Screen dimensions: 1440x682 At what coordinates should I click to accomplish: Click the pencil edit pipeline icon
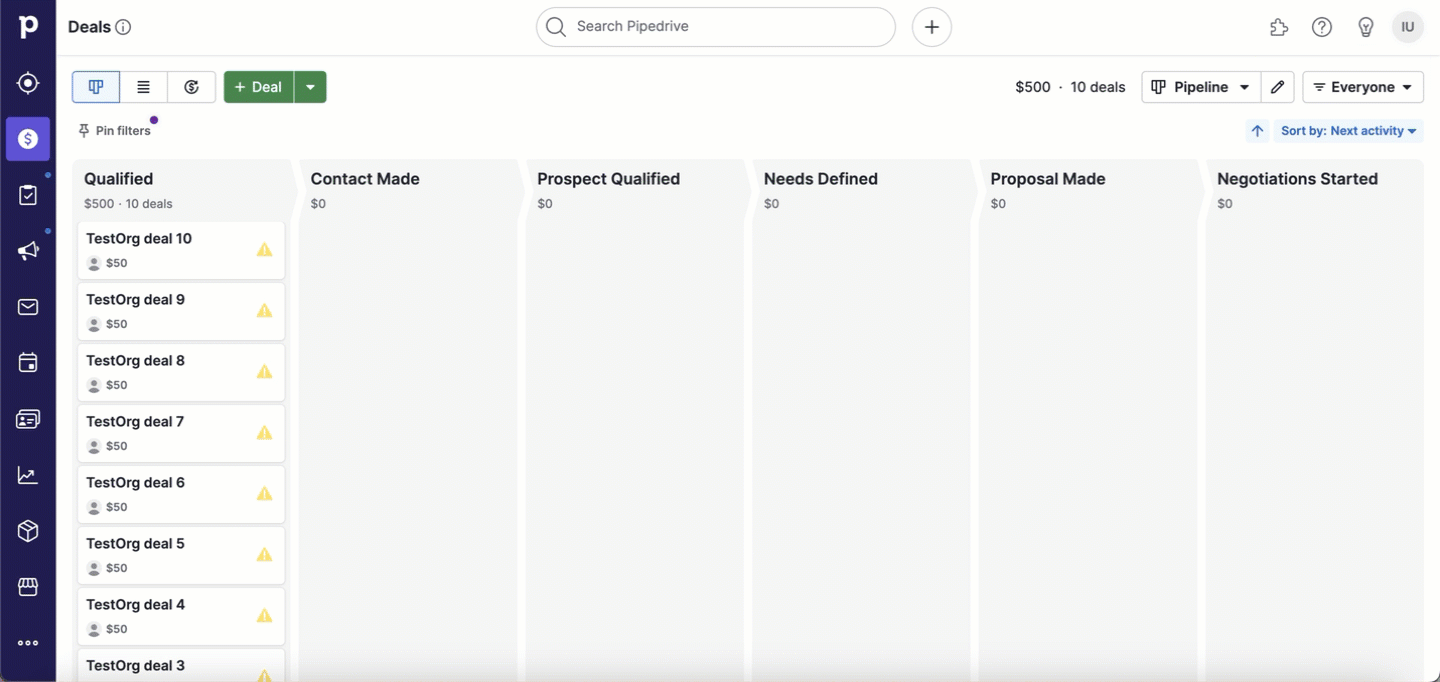[1278, 87]
